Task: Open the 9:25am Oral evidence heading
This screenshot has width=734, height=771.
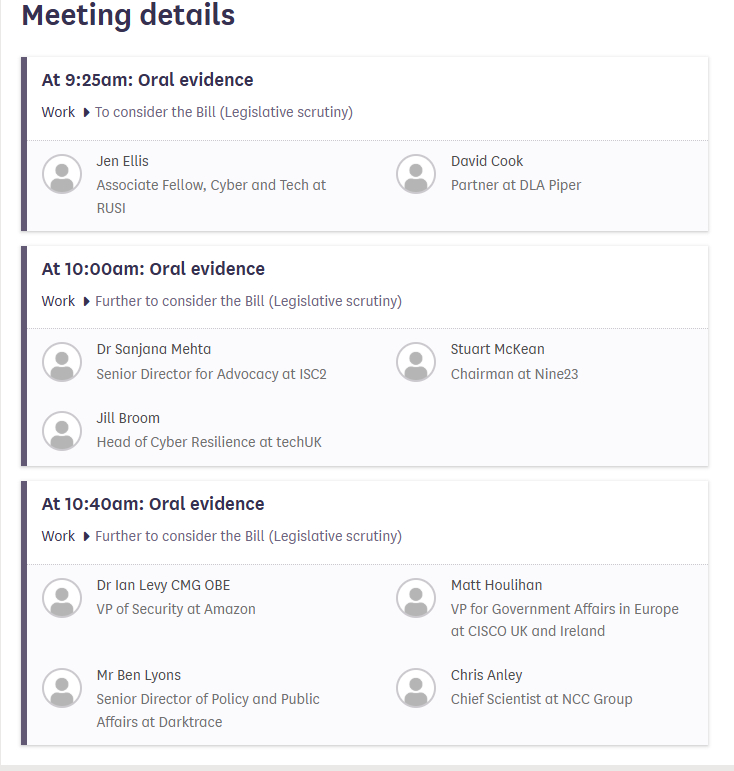Action: [147, 80]
